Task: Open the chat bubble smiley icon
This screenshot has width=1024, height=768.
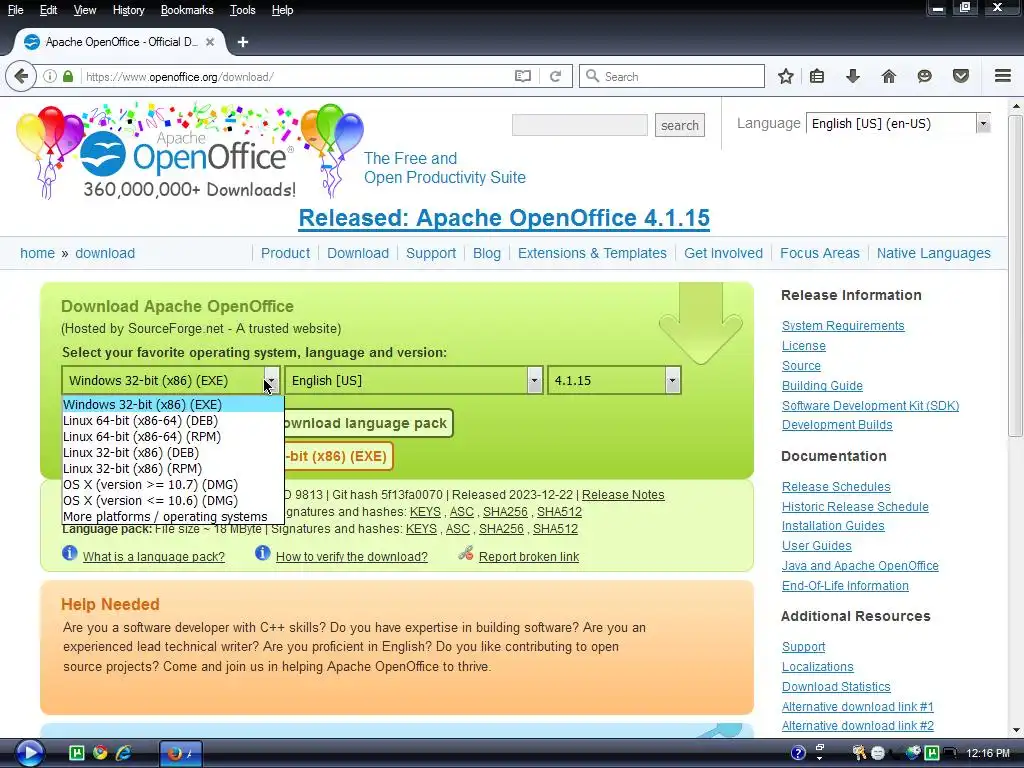Action: pos(925,76)
